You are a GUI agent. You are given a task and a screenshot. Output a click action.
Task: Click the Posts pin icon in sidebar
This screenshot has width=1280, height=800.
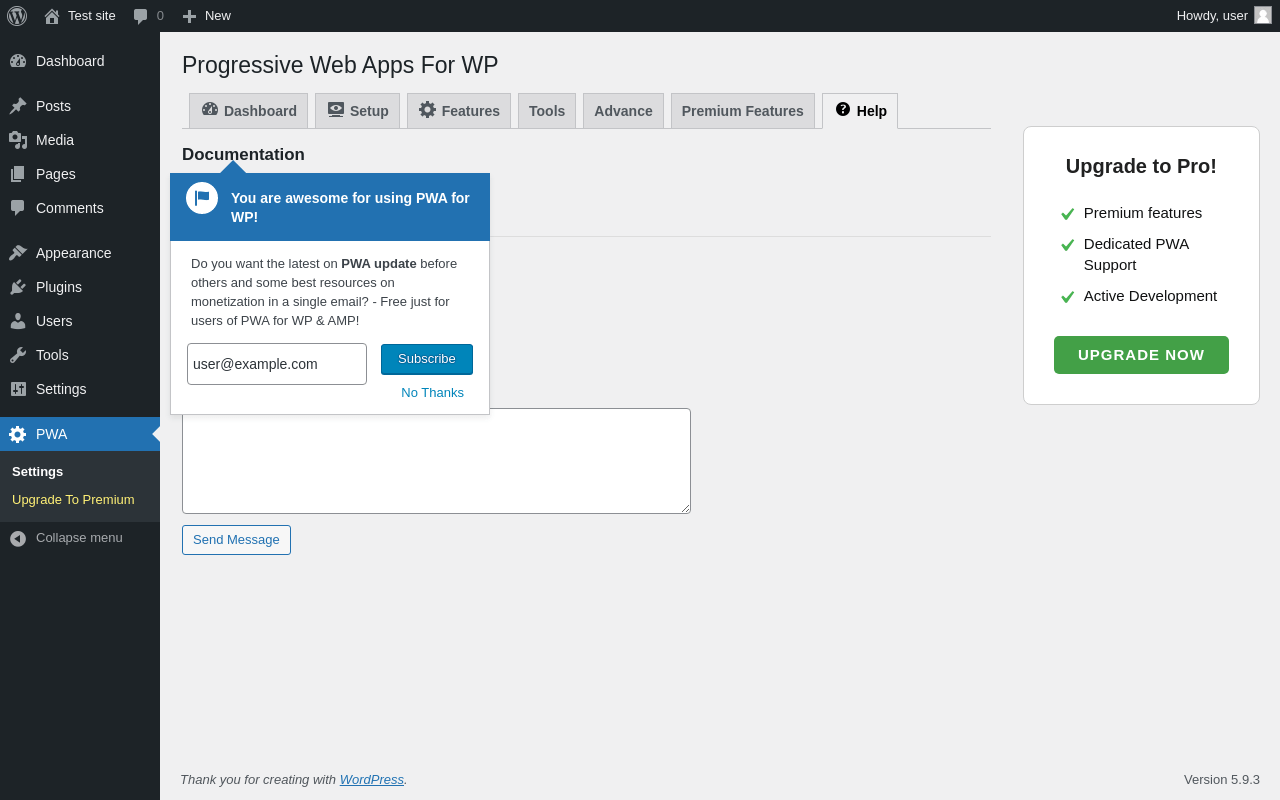click(x=18, y=106)
